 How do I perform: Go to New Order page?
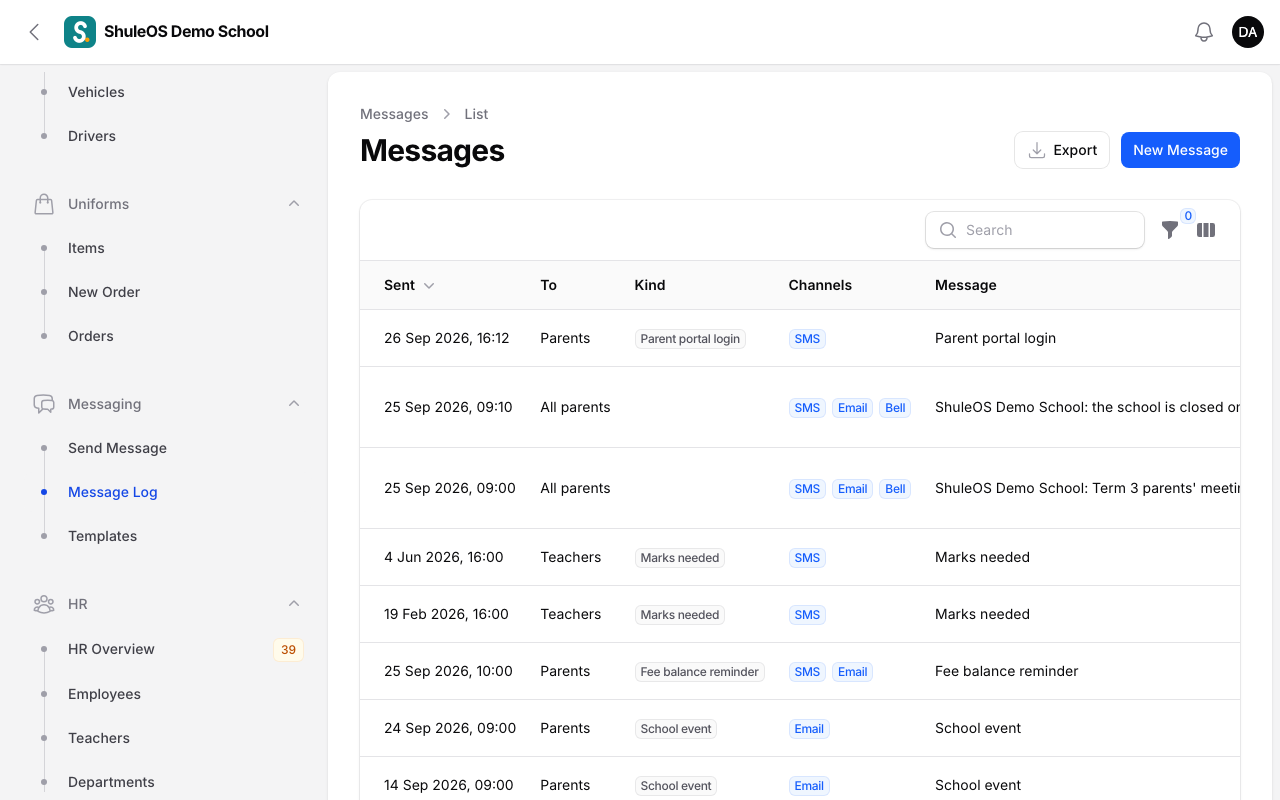pos(104,292)
